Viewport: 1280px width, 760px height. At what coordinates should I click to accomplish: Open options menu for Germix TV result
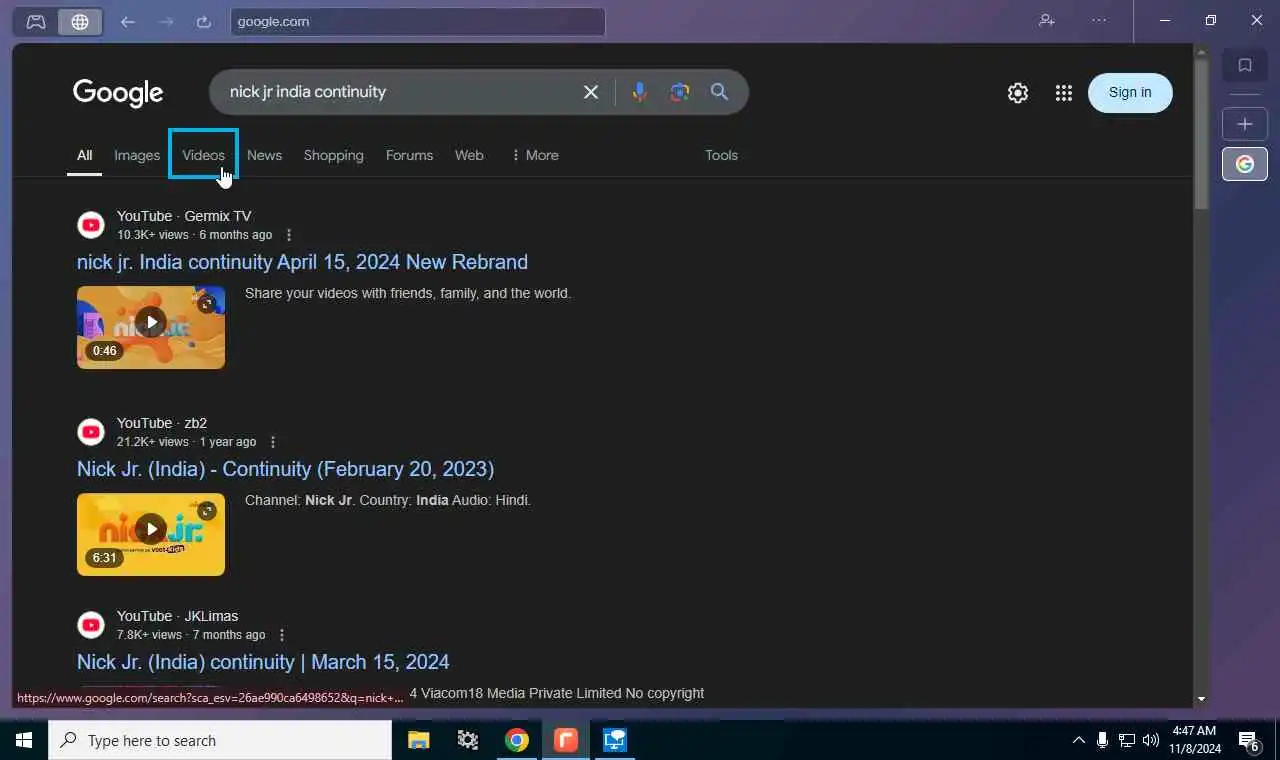(289, 235)
